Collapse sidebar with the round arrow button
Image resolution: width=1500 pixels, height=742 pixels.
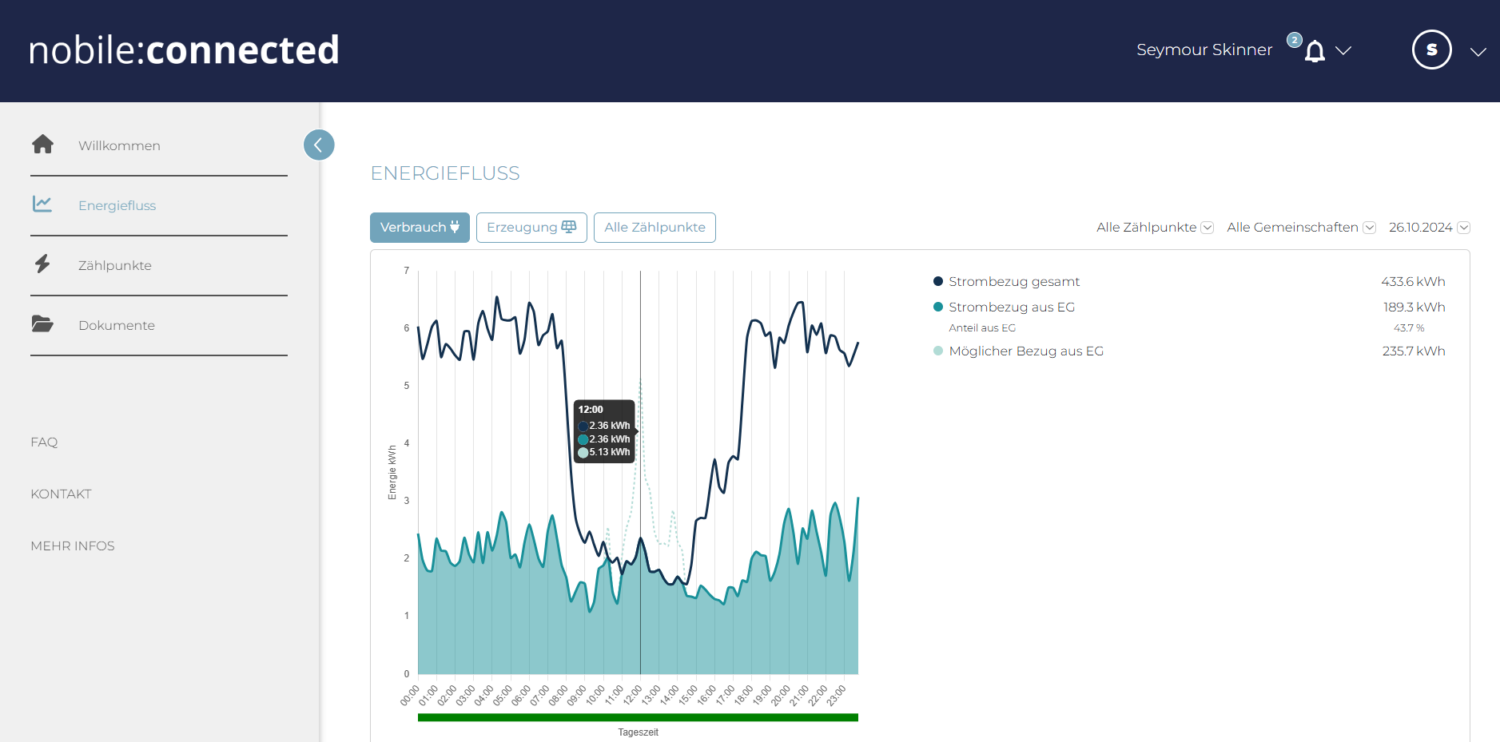318,145
